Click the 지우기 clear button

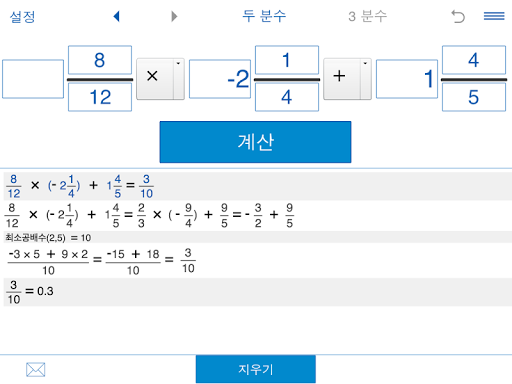pyautogui.click(x=256, y=369)
